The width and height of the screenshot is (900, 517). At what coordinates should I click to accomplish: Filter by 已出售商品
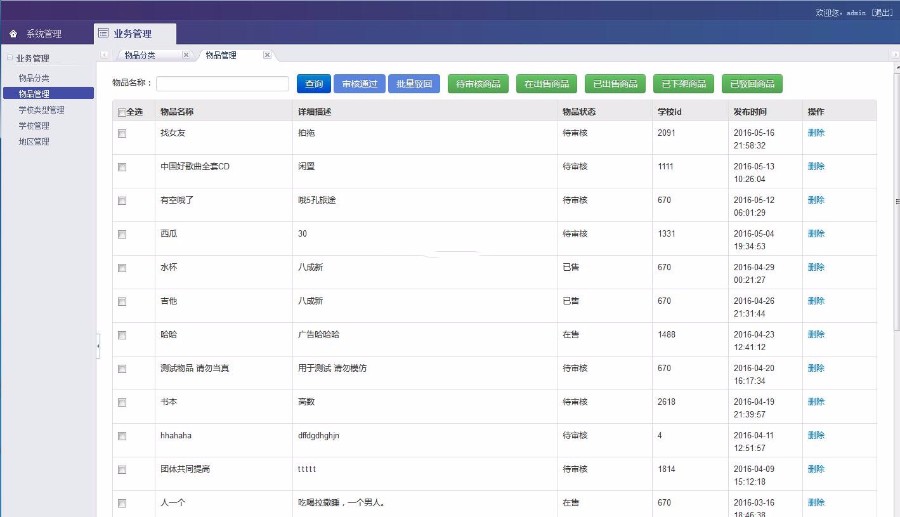pos(615,84)
